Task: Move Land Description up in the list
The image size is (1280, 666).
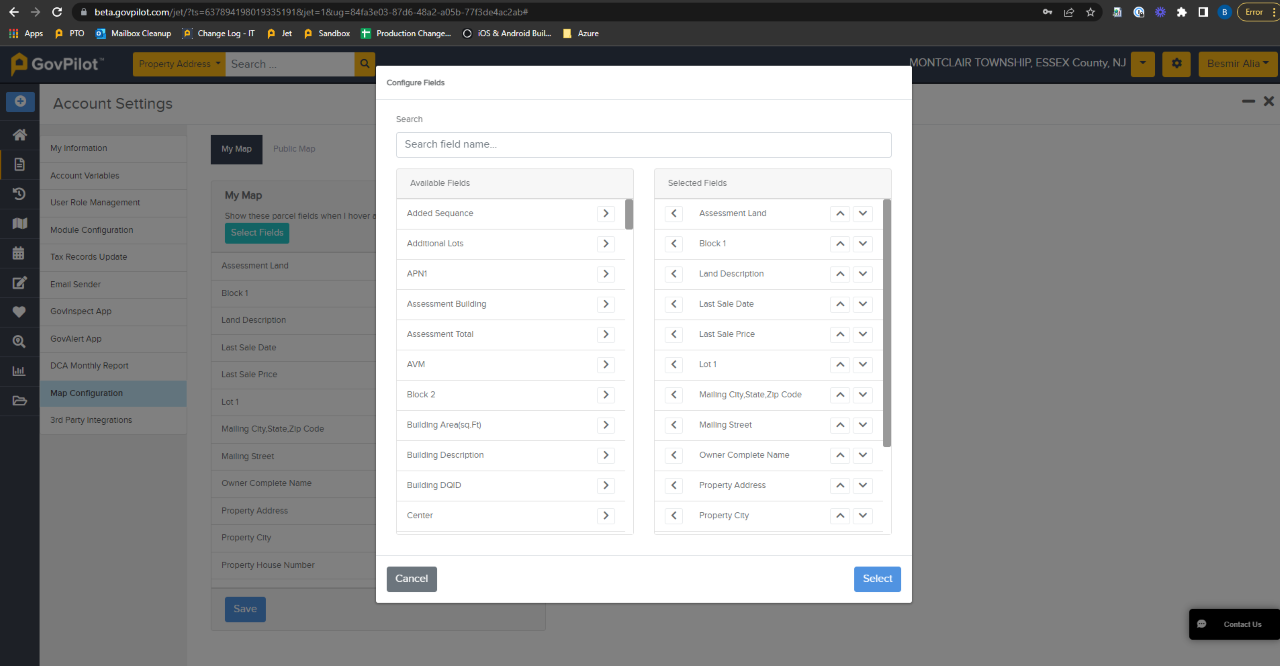Action: coord(841,274)
